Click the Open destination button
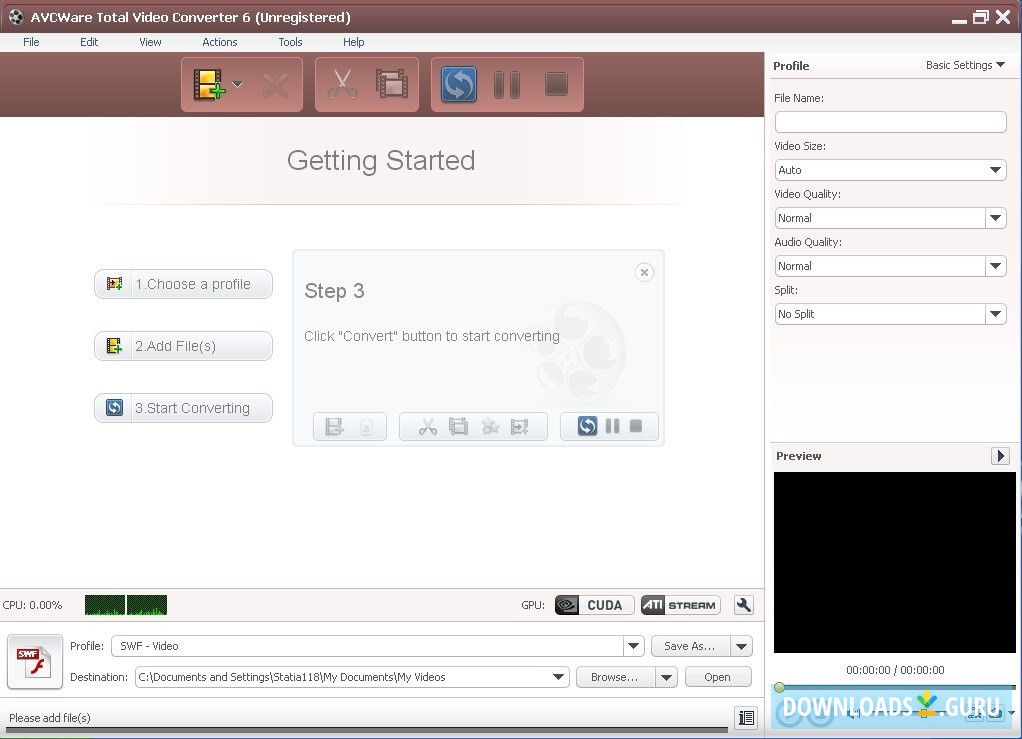This screenshot has height=739, width=1022. [718, 677]
